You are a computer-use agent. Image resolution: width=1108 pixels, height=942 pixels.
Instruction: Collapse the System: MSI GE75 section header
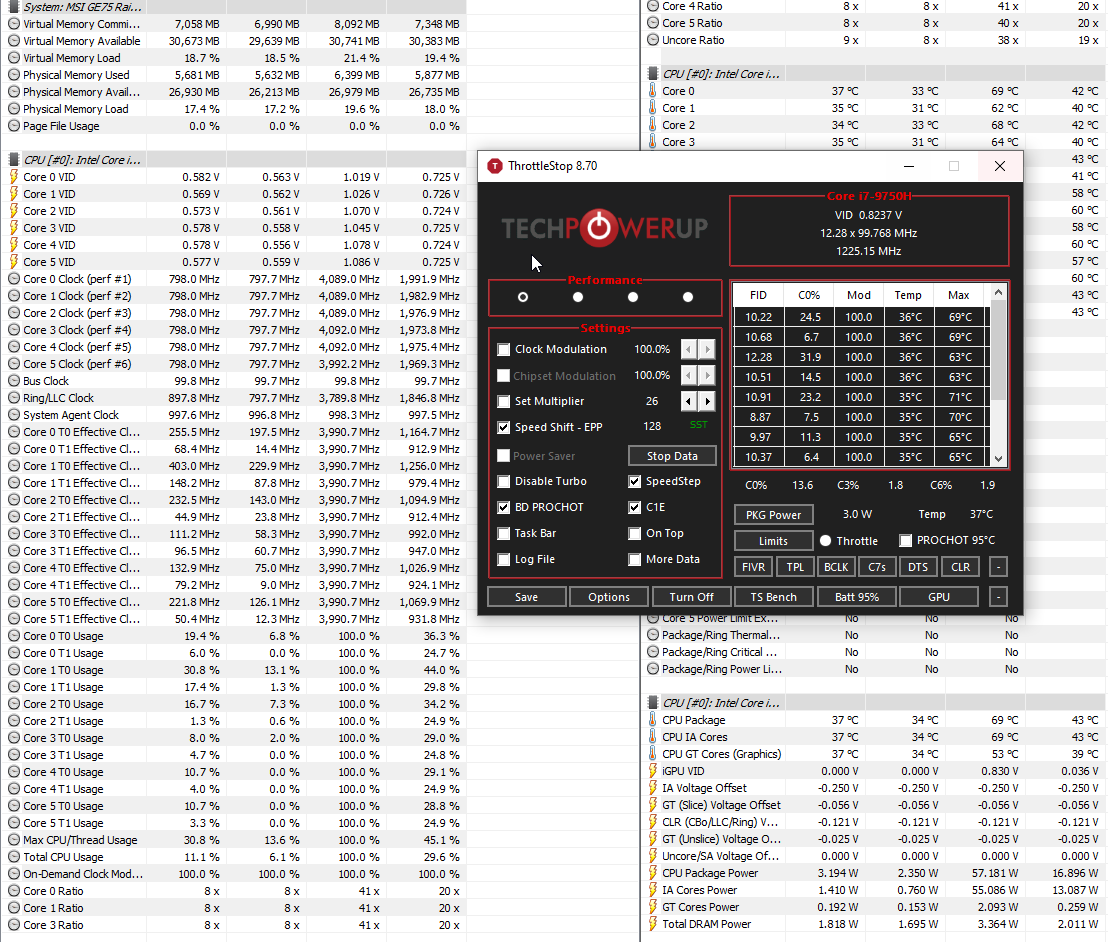tap(13, 6)
